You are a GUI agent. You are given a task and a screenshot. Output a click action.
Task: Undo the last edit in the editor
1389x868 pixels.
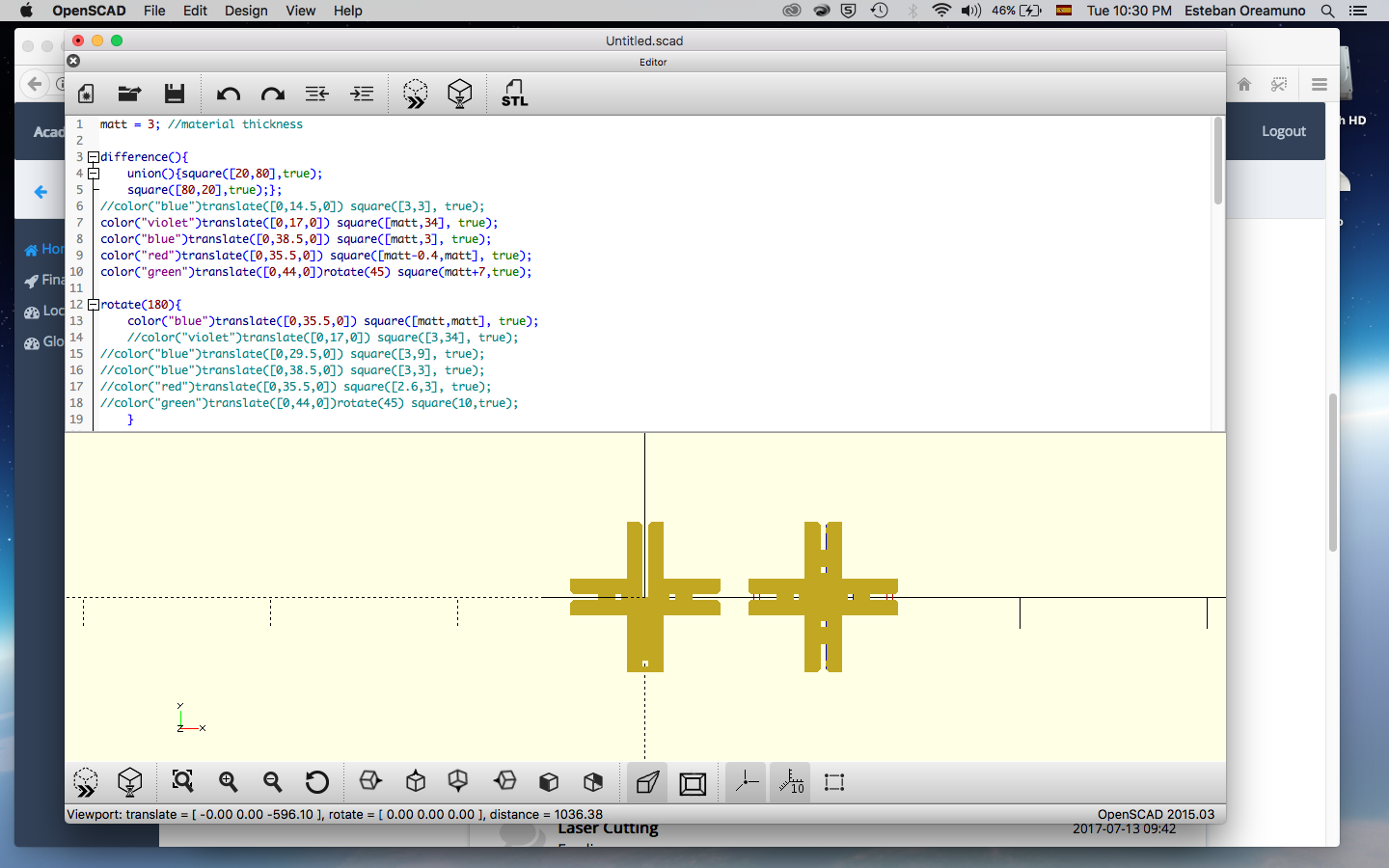[x=229, y=94]
